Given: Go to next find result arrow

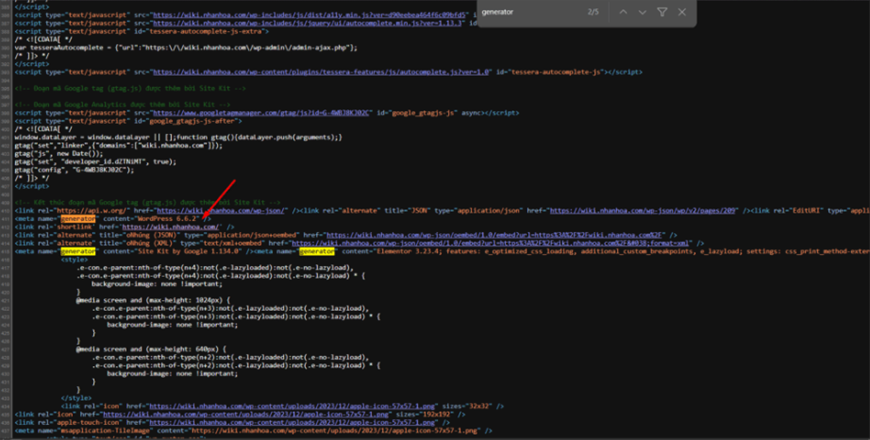Looking at the screenshot, I should click(x=643, y=12).
